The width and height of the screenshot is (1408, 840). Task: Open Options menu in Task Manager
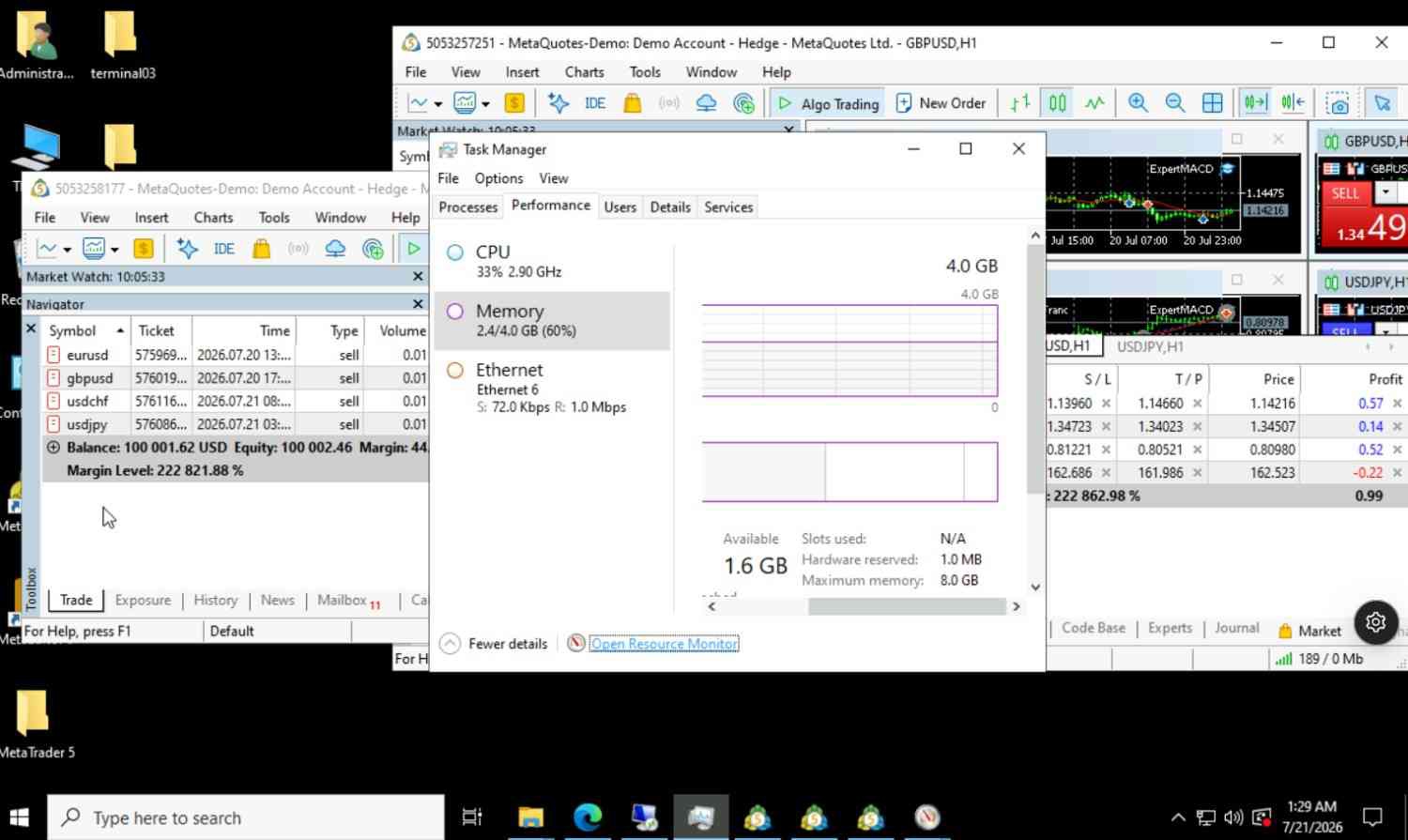498,178
